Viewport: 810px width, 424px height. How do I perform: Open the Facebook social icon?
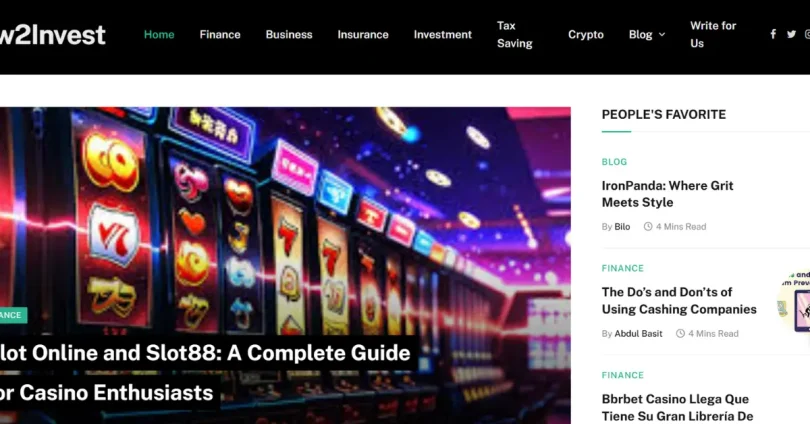773,34
